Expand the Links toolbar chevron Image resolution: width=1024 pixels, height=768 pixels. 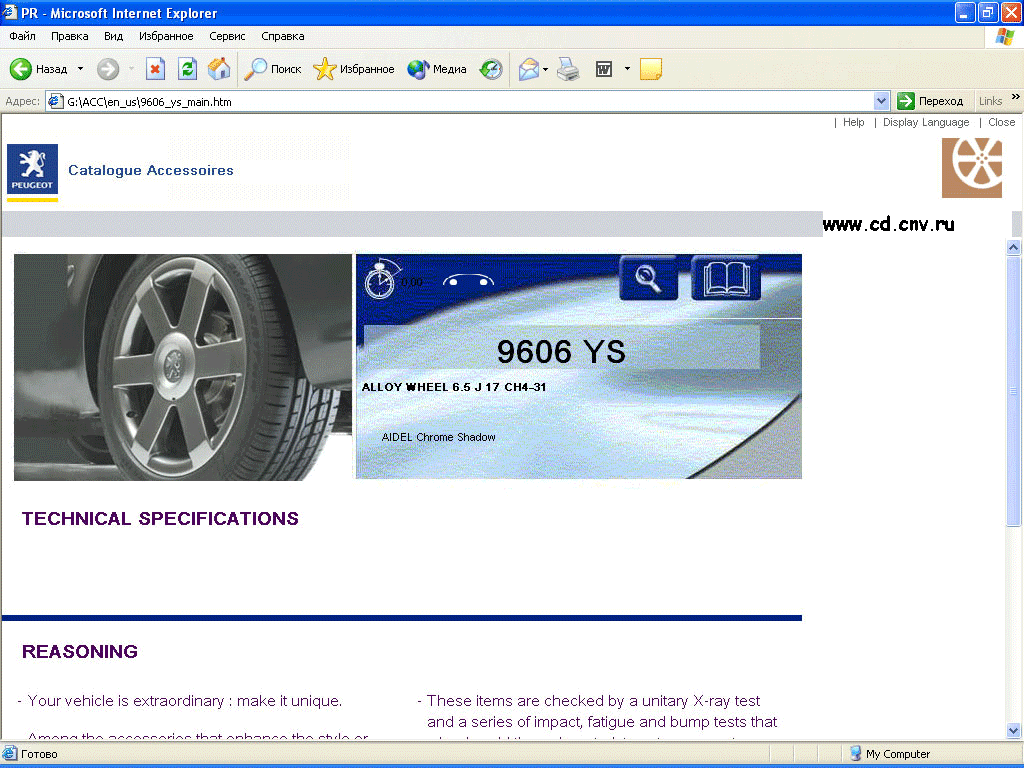point(1016,97)
